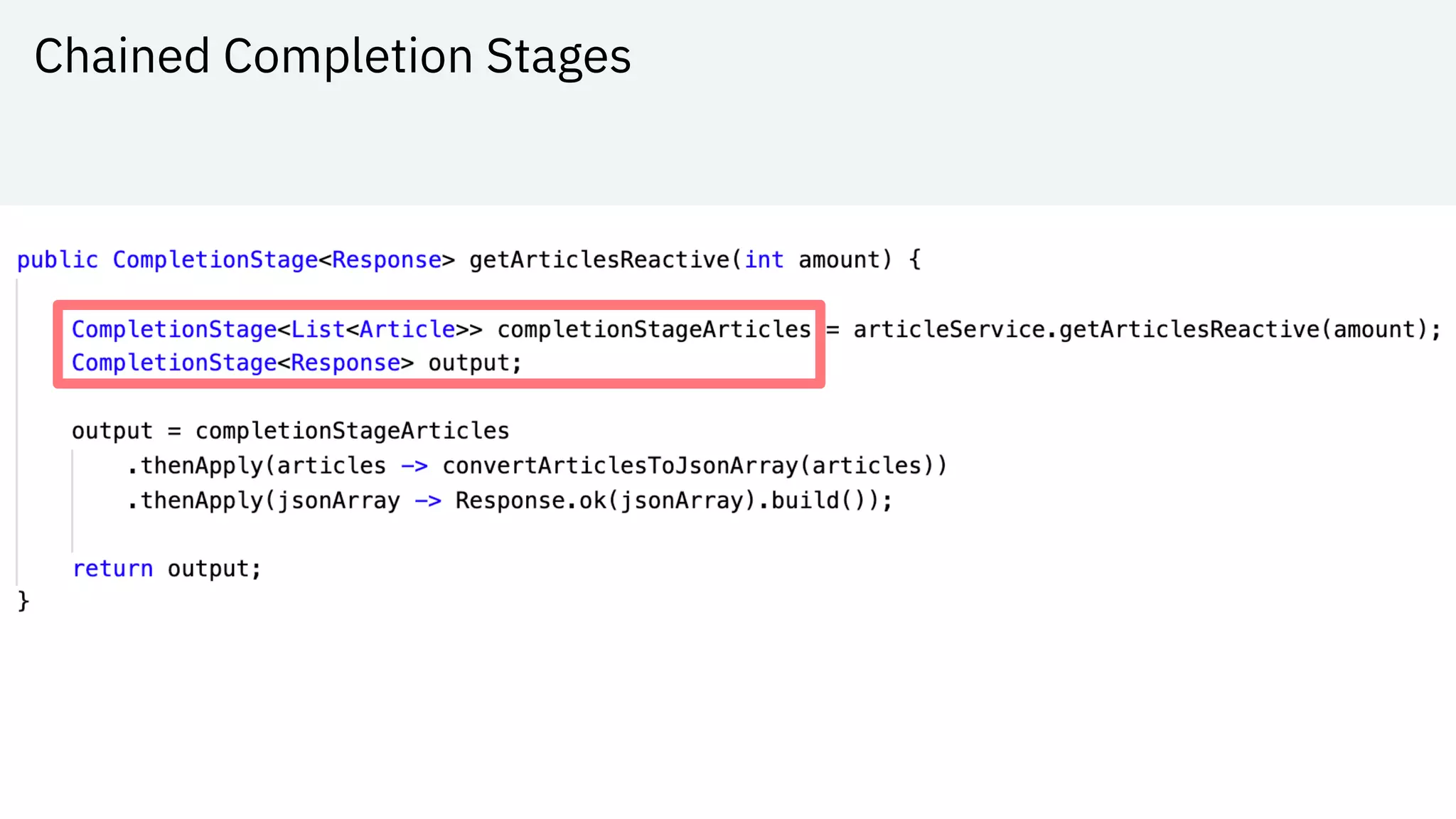1456x819 pixels.
Task: Click the closing brace of the method
Action: (23, 601)
